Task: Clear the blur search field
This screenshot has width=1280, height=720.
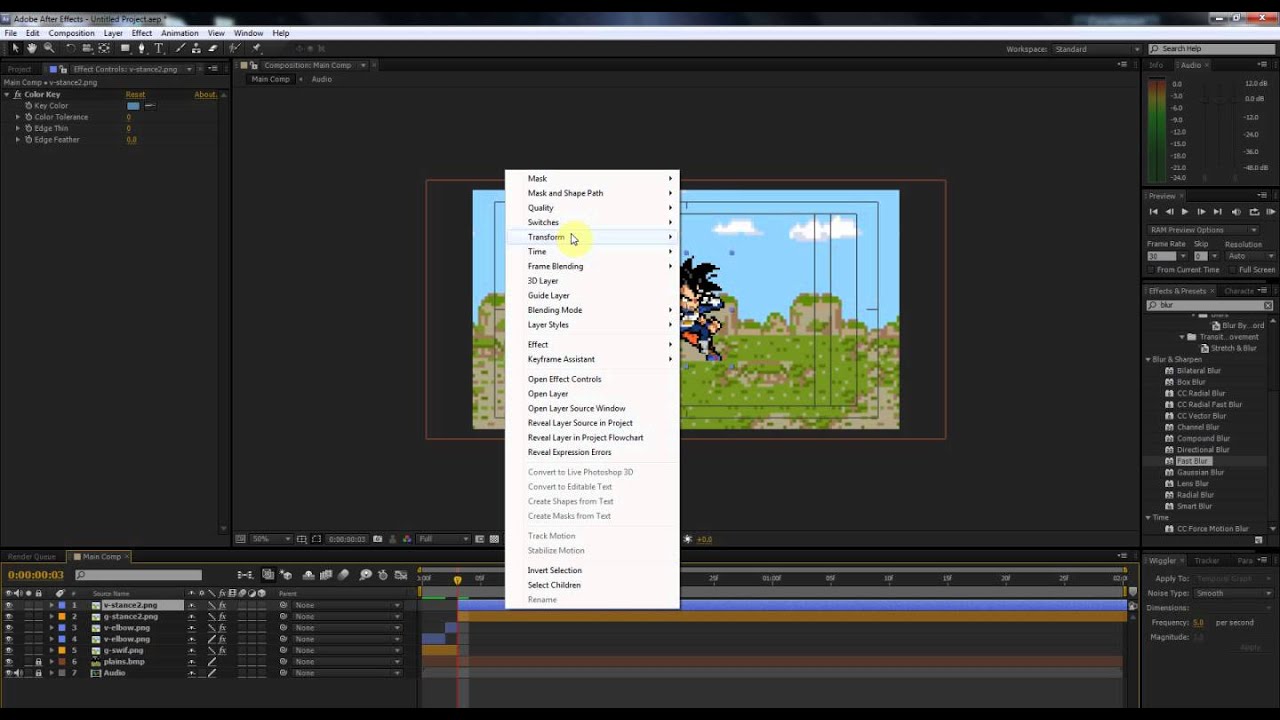Action: click(1268, 305)
